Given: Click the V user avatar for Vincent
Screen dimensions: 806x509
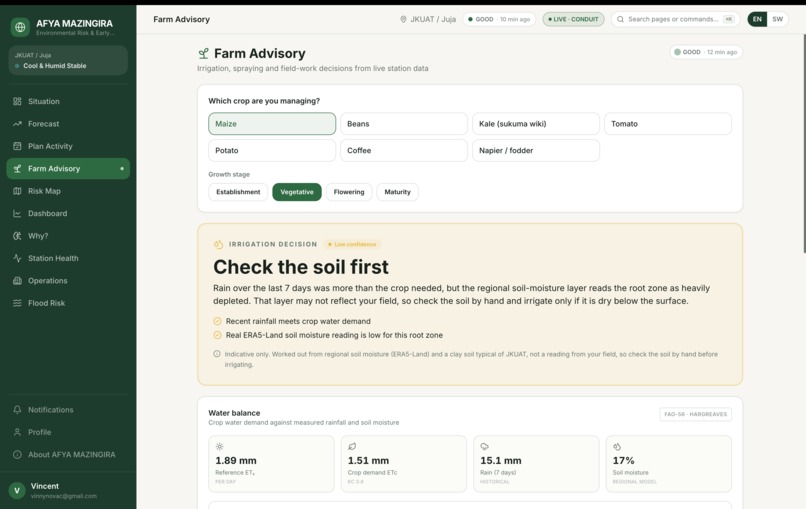Looking at the screenshot, I should [17, 490].
